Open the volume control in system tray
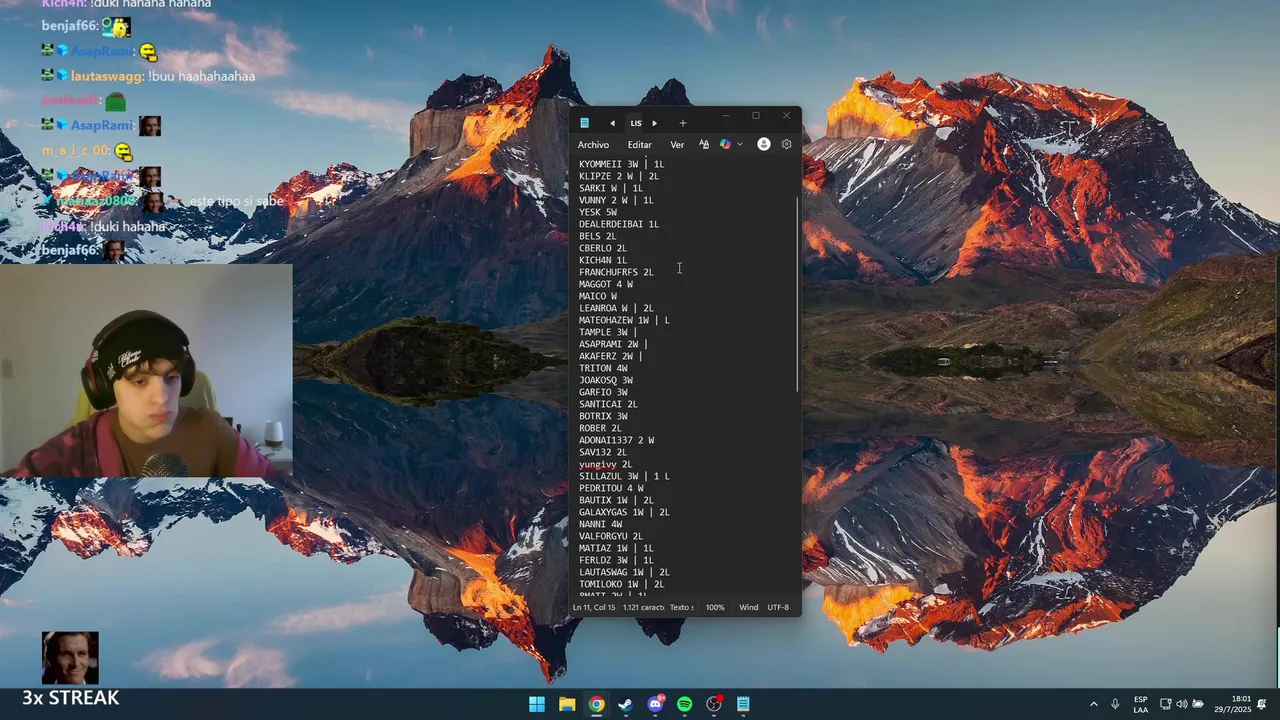The height and width of the screenshot is (720, 1280). (1182, 704)
